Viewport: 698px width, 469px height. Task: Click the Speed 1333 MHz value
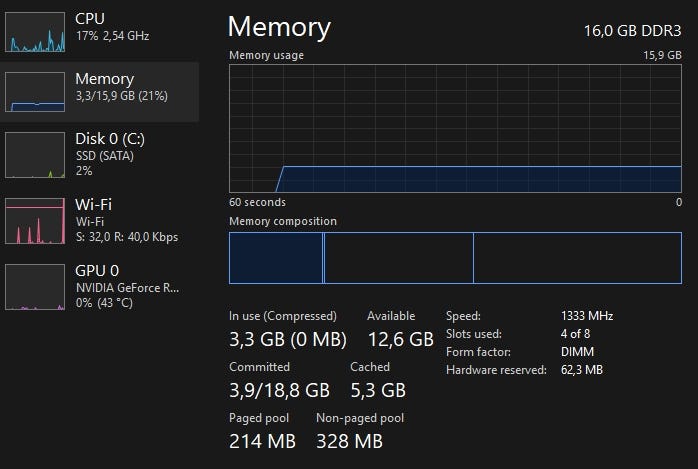pyautogui.click(x=587, y=316)
